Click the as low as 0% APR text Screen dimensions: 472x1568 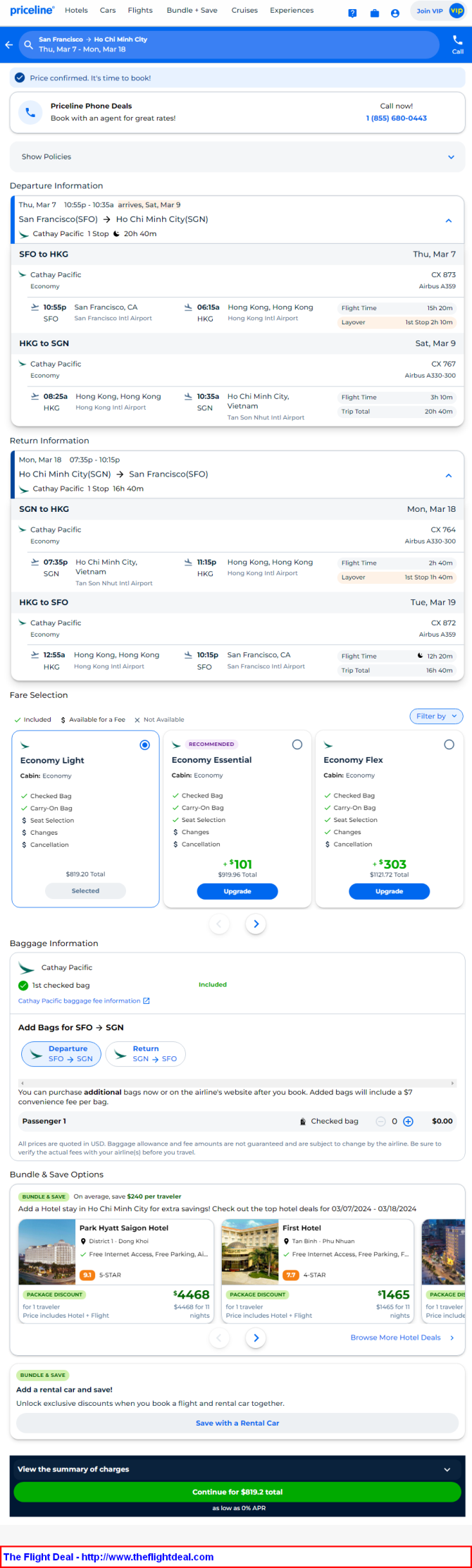(239, 1509)
